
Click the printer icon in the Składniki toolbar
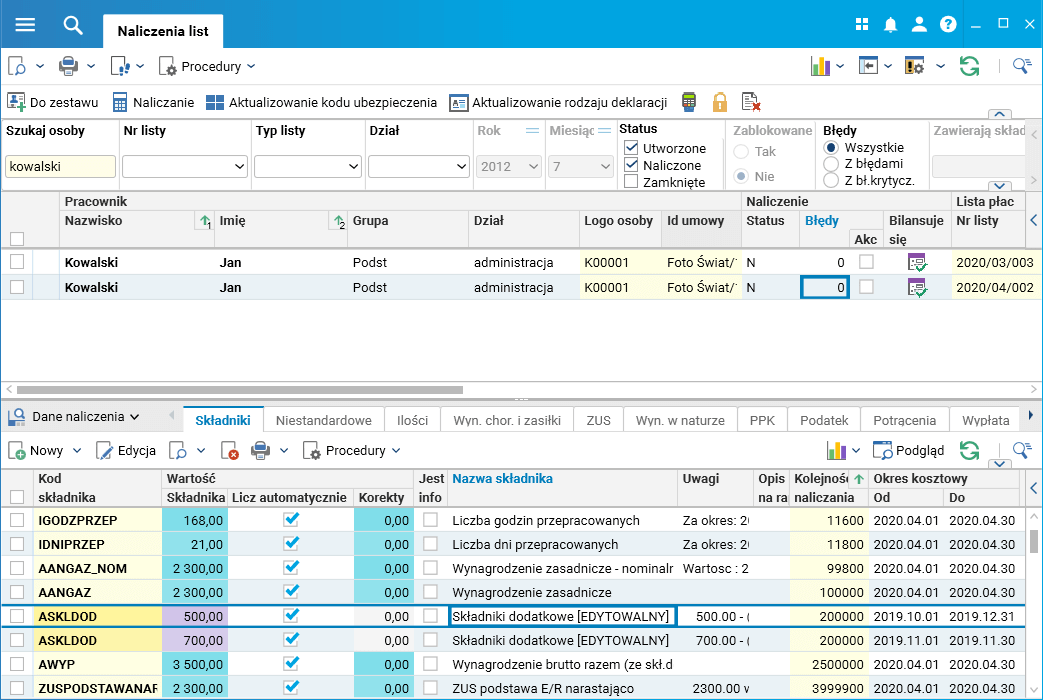[261, 450]
